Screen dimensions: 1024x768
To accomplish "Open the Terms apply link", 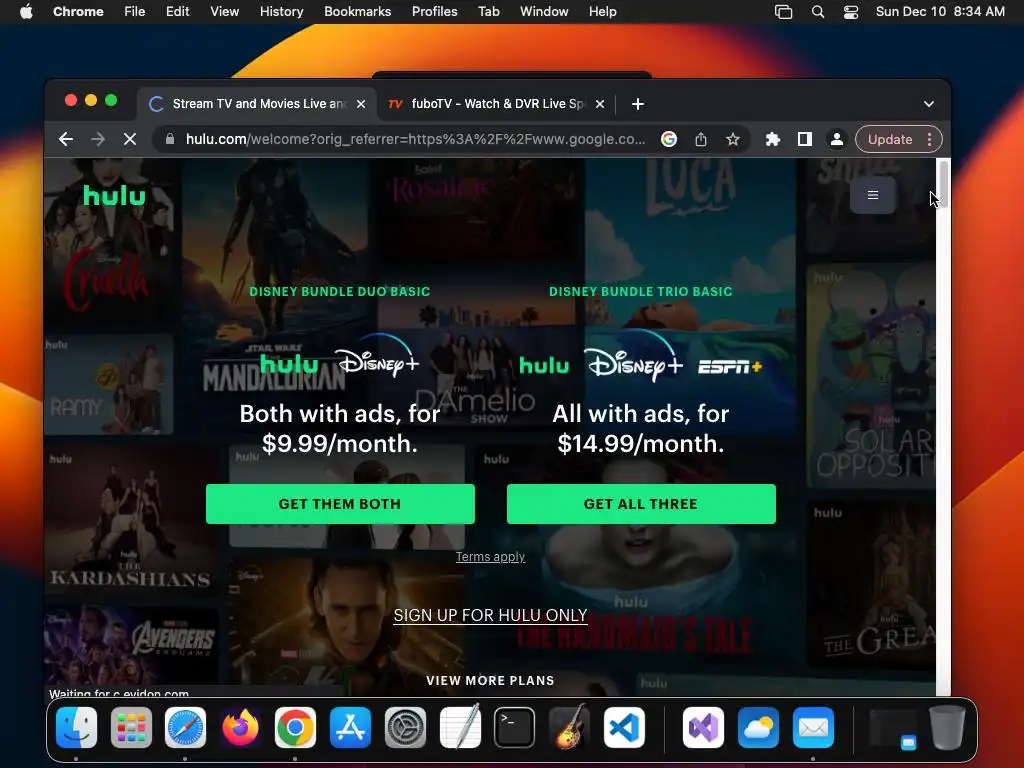I will click(x=490, y=556).
